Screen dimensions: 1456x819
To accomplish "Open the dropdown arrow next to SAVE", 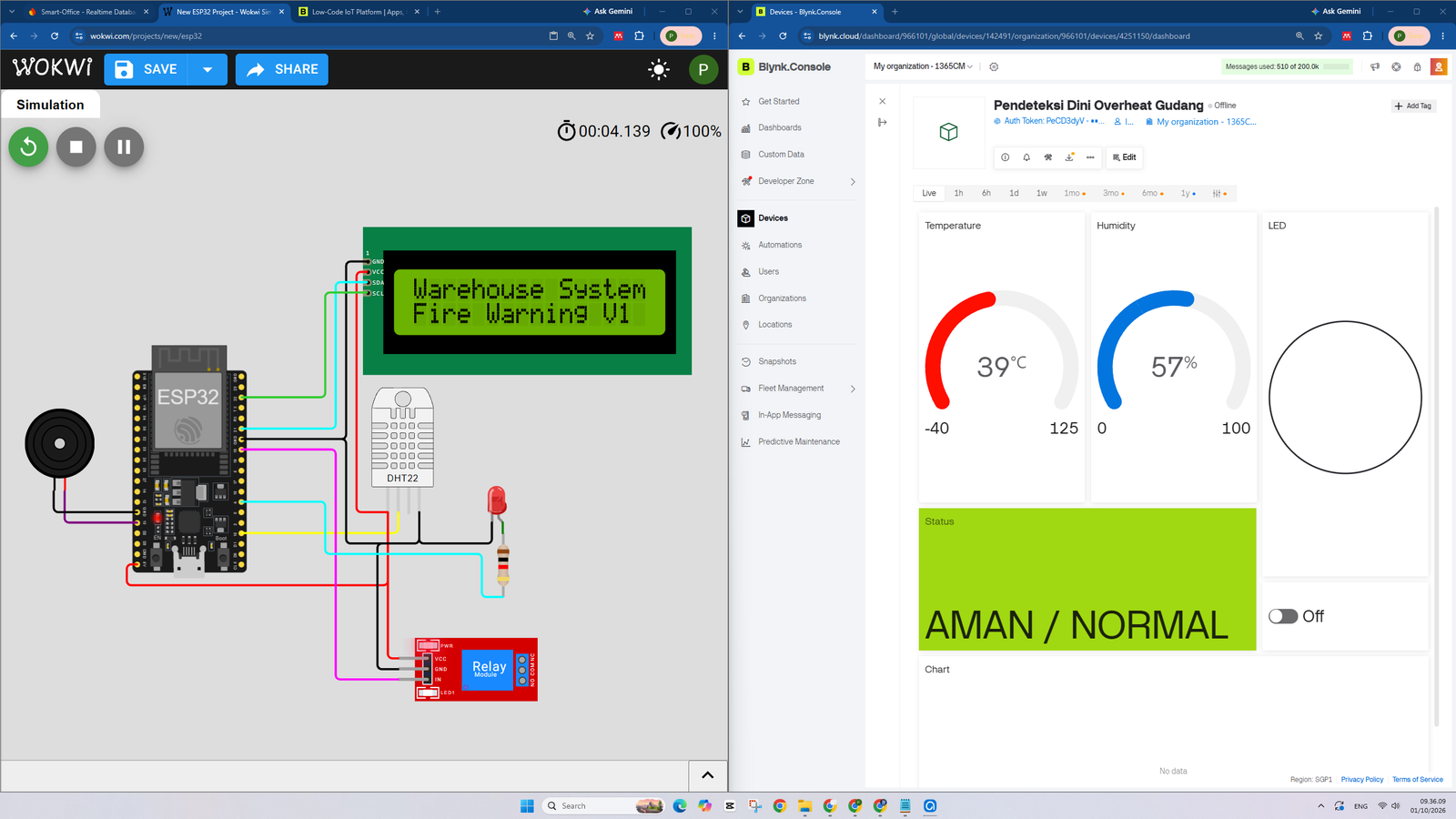I will click(208, 69).
